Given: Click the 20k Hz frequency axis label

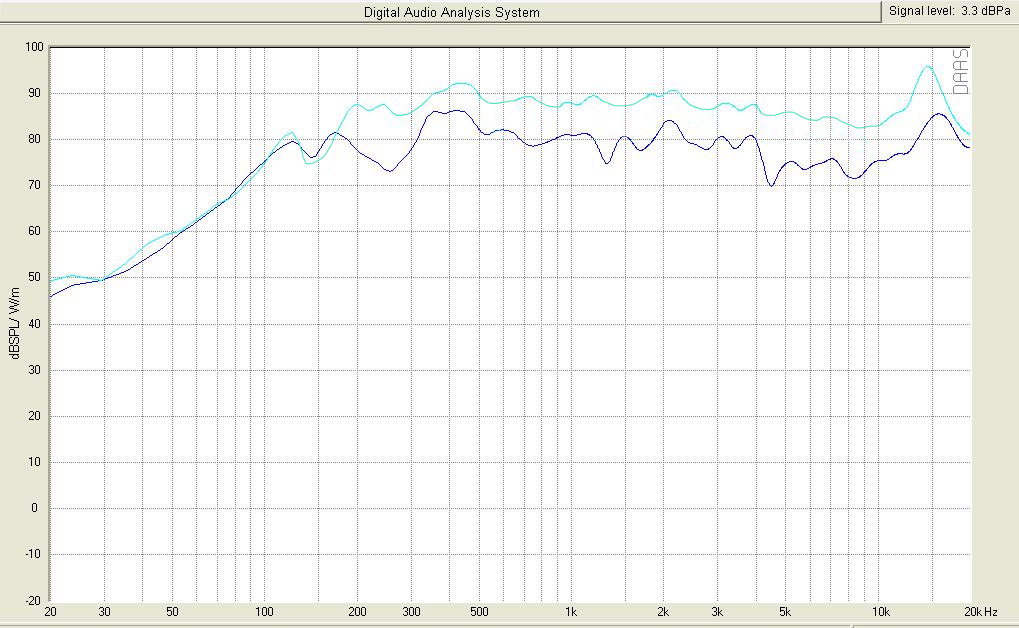Looking at the screenshot, I should pyautogui.click(x=981, y=612).
